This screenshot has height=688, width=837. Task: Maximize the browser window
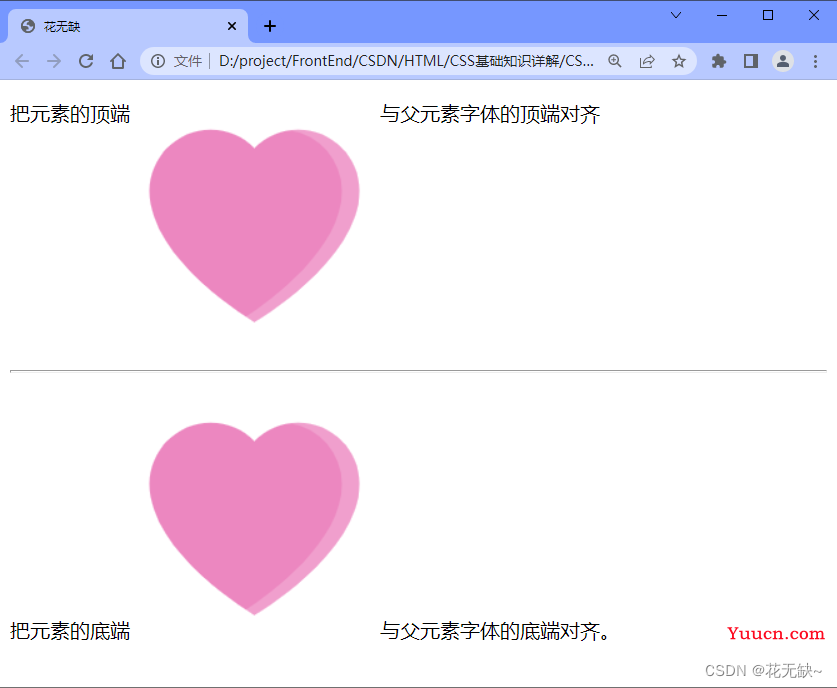coord(768,15)
